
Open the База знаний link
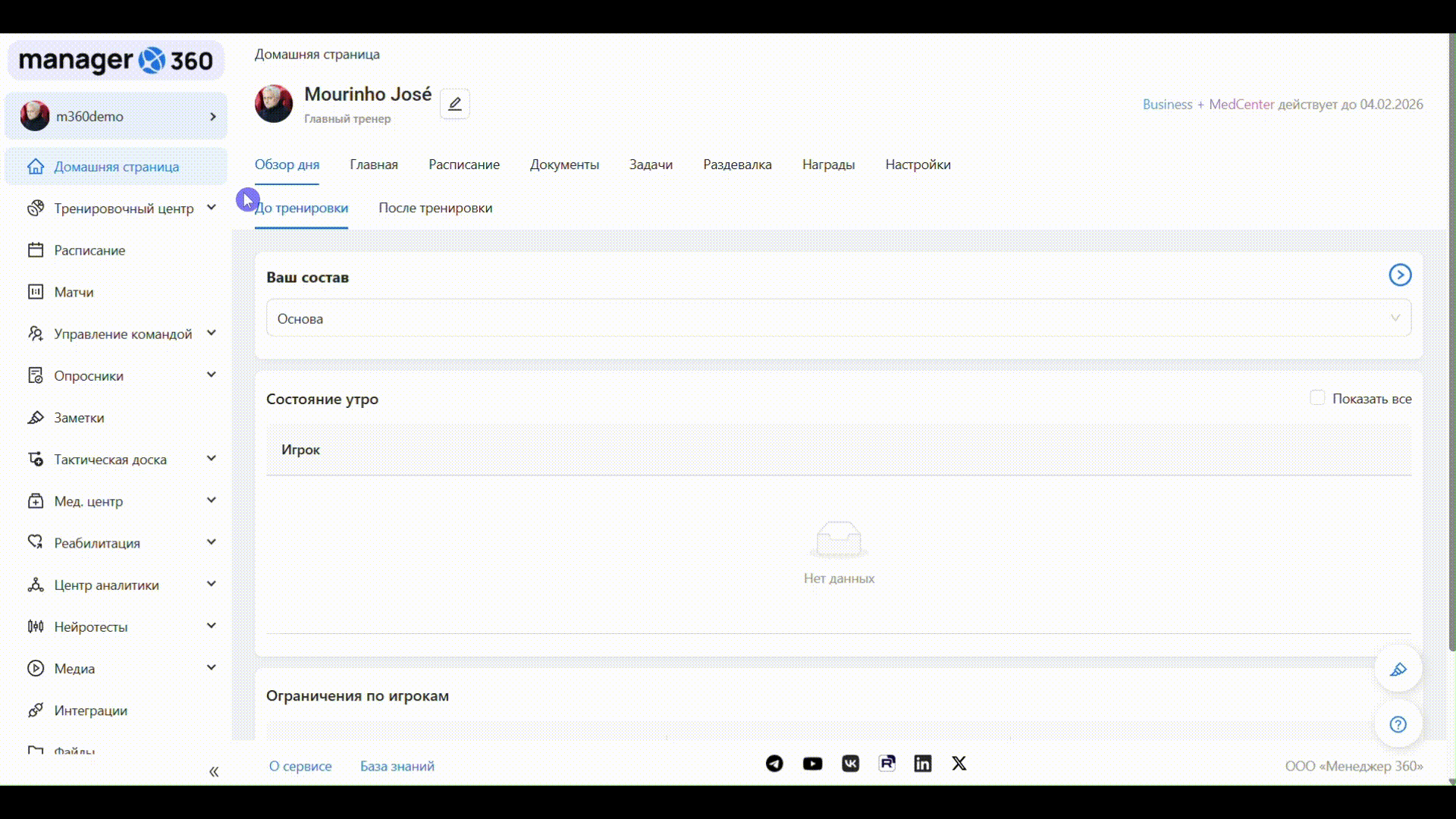coord(397,766)
